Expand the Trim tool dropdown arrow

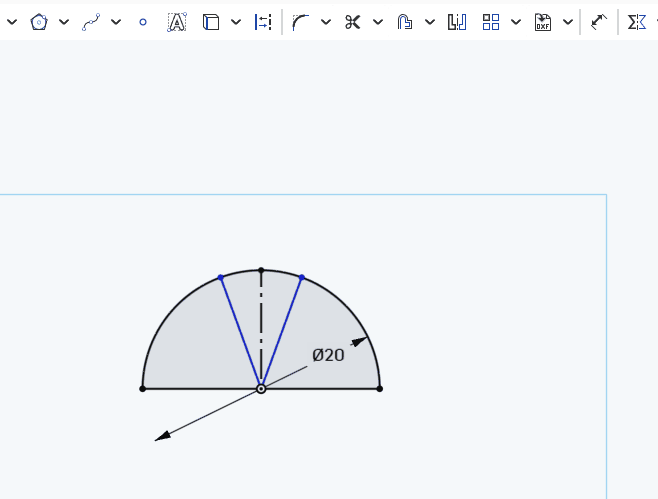pyautogui.click(x=377, y=22)
